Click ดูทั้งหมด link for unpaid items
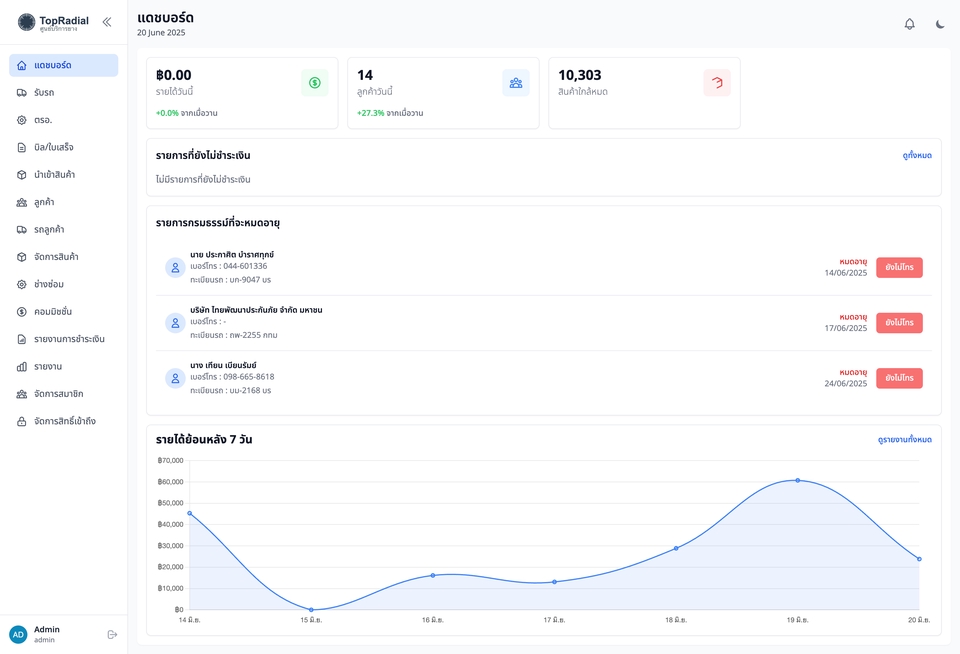This screenshot has width=960, height=654. 916,156
